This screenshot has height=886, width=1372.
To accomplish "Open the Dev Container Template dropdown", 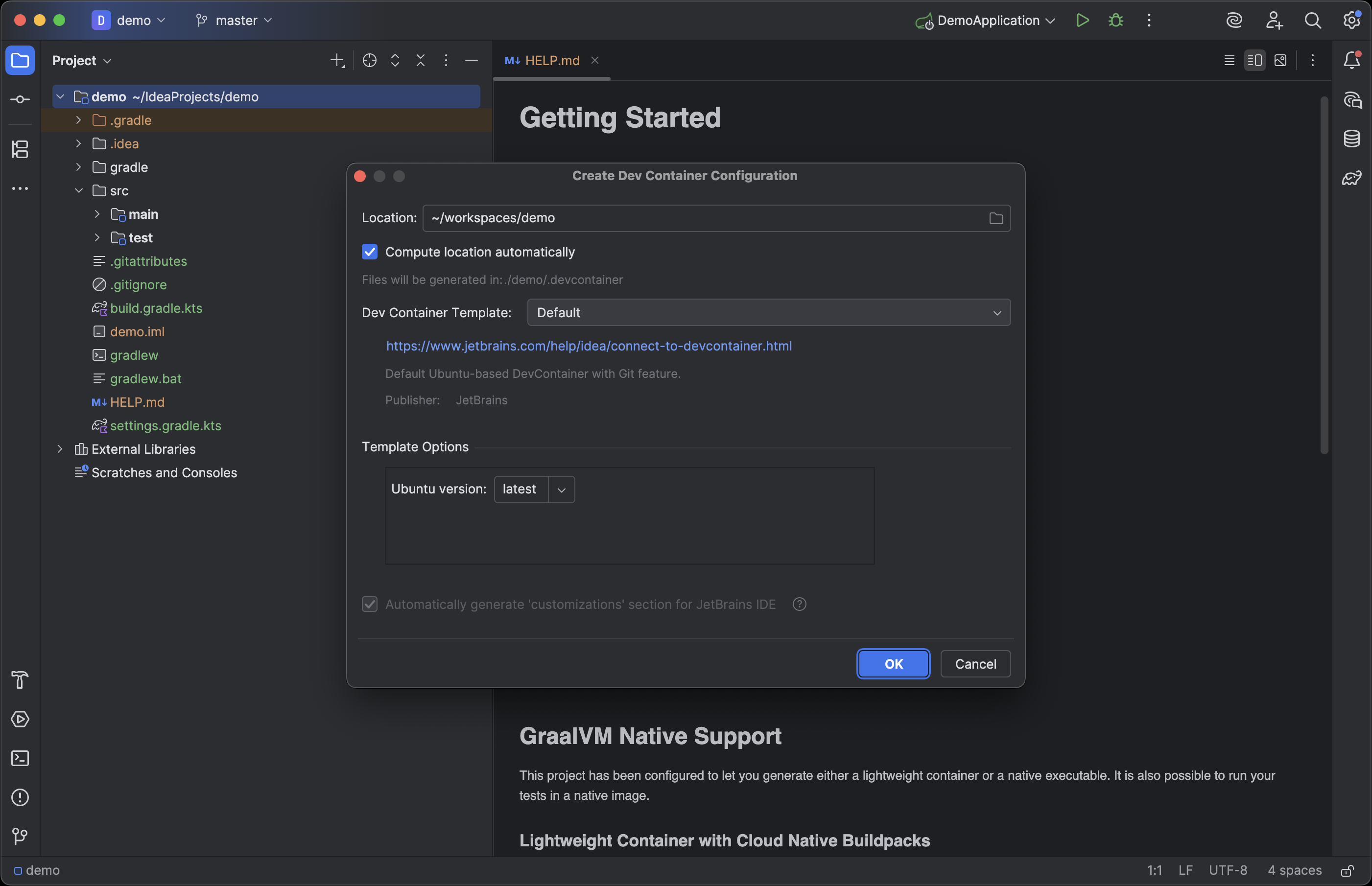I will [x=768, y=312].
